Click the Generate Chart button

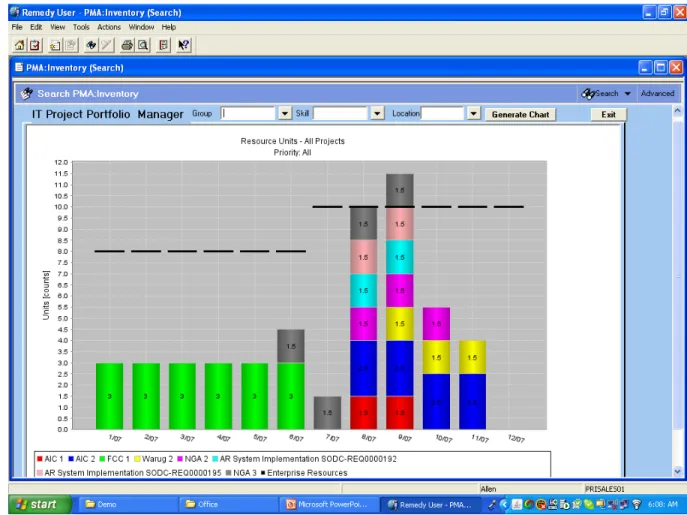[520, 114]
